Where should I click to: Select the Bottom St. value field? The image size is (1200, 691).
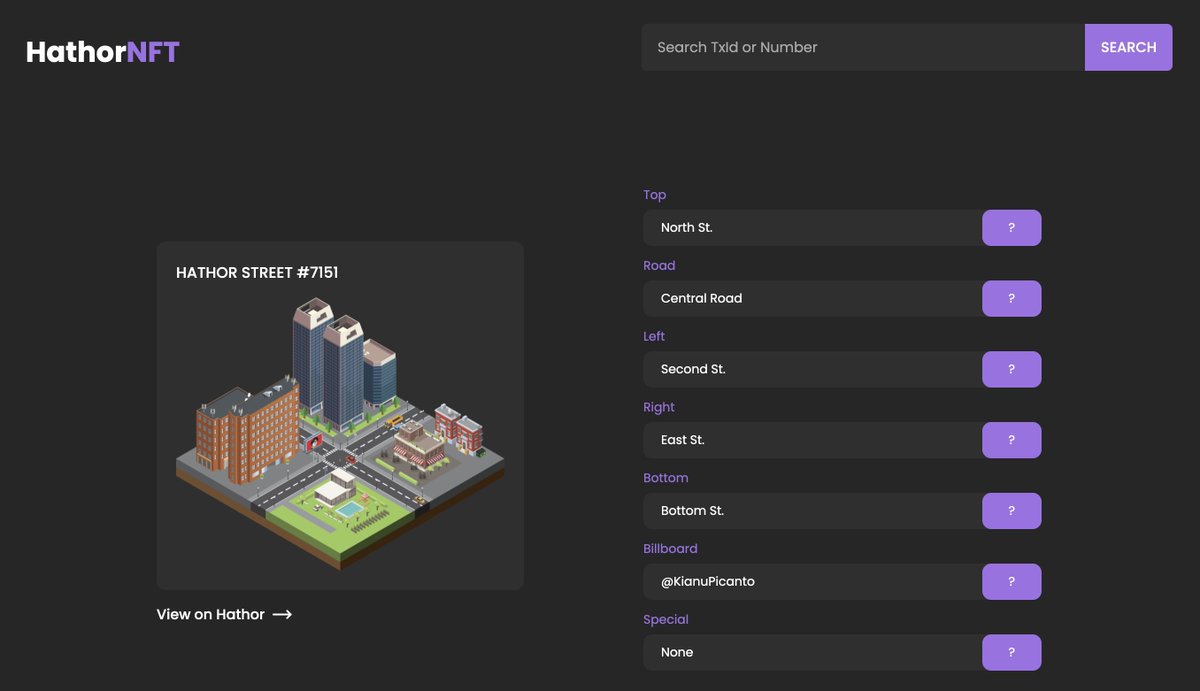[x=812, y=511]
